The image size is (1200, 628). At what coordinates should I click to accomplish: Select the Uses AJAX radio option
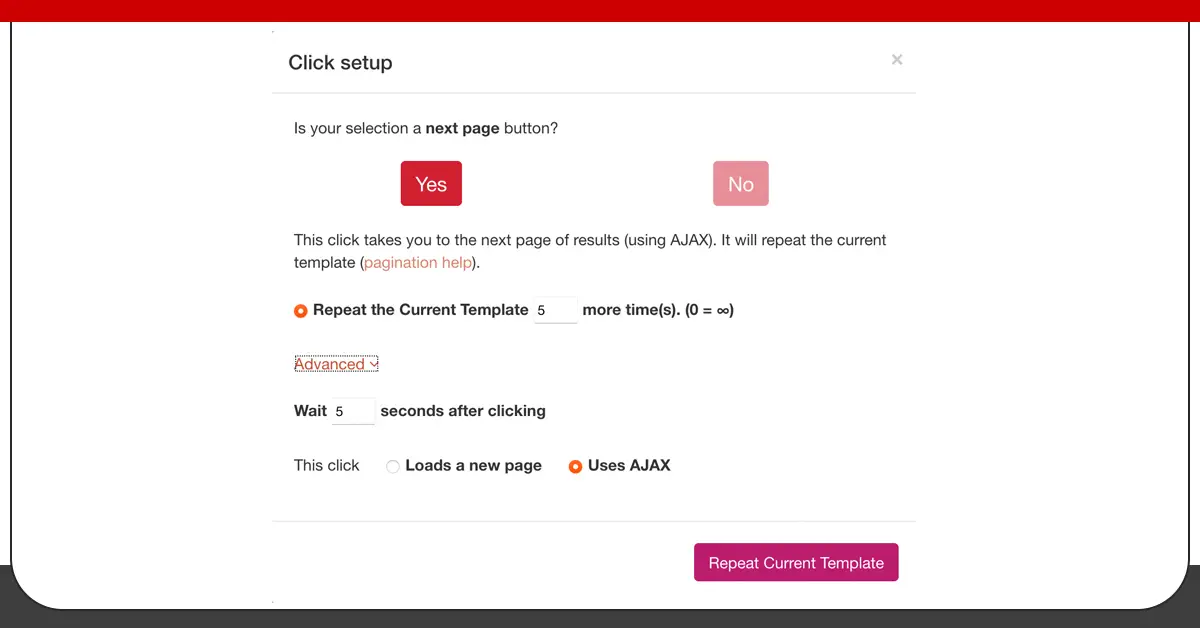(x=575, y=466)
